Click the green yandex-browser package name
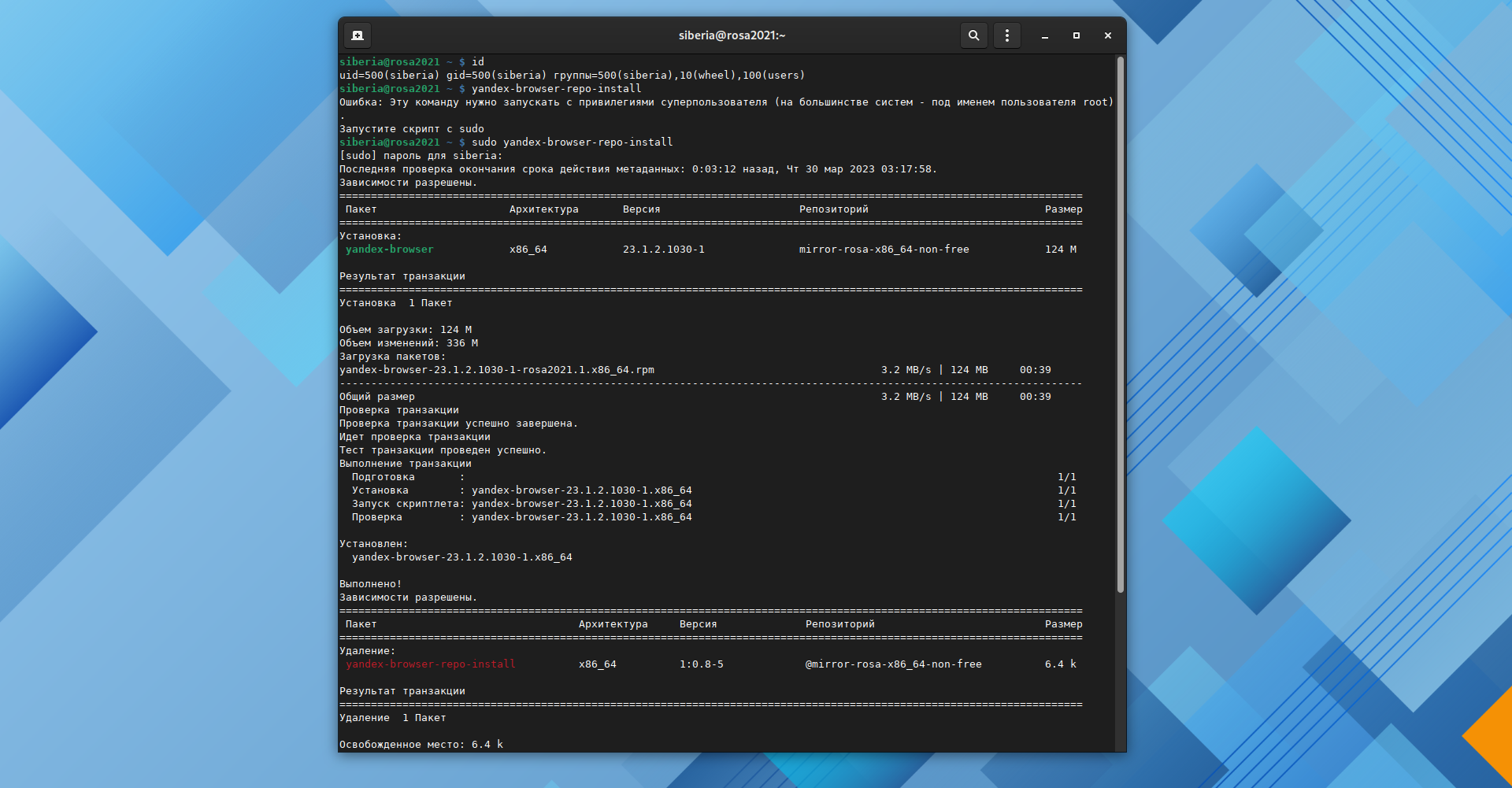The height and width of the screenshot is (788, 1512). (389, 250)
